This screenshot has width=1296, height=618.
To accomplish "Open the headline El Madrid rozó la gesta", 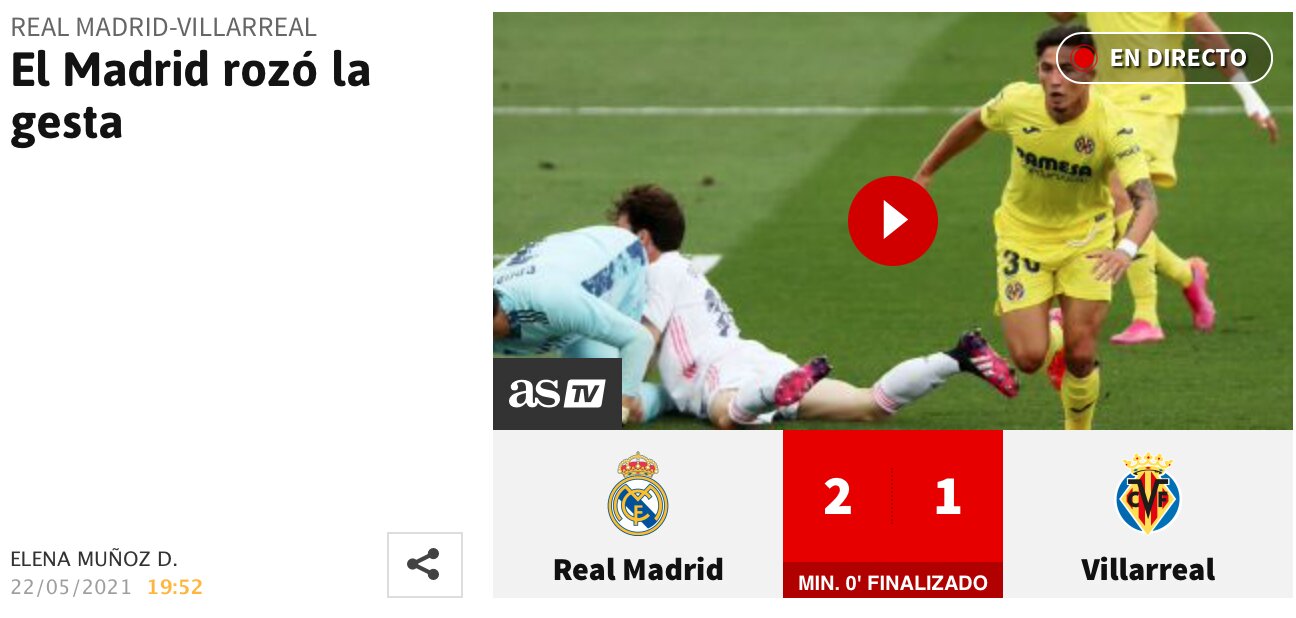I will pos(190,96).
